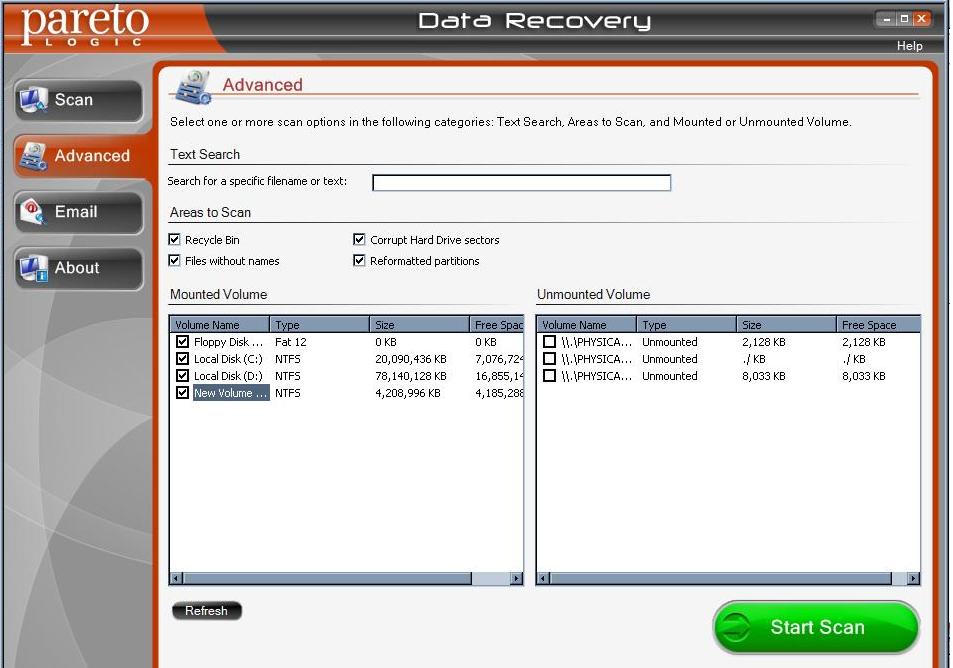
Task: Open the Help menu
Action: click(909, 46)
